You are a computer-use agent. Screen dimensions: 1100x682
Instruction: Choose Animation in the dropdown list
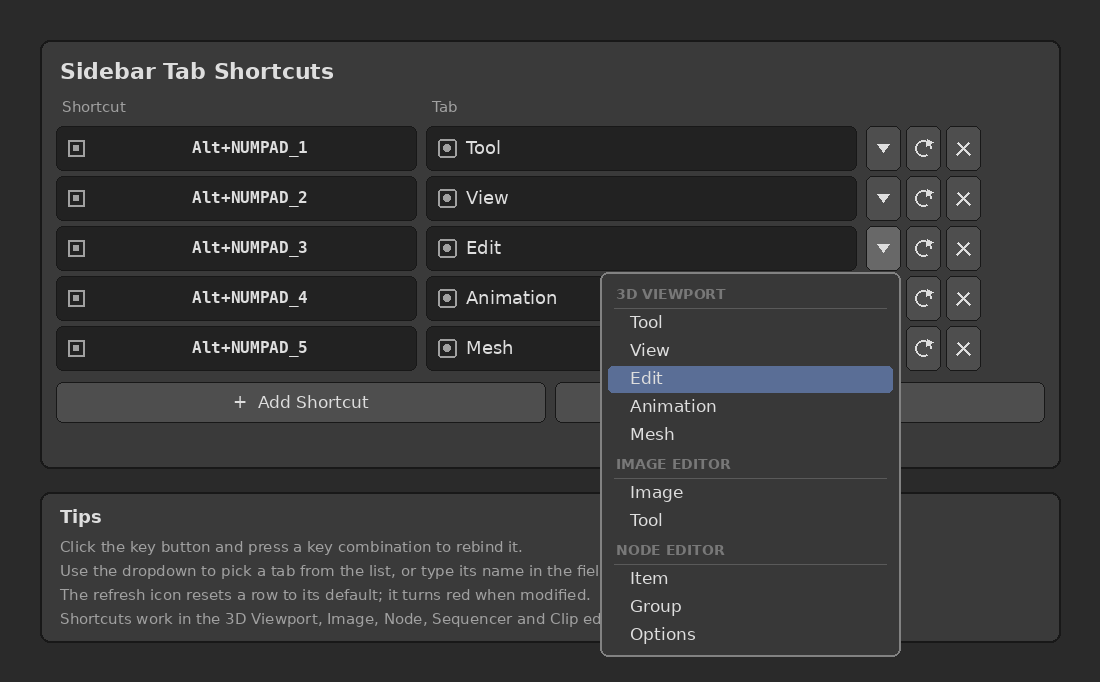coord(750,406)
